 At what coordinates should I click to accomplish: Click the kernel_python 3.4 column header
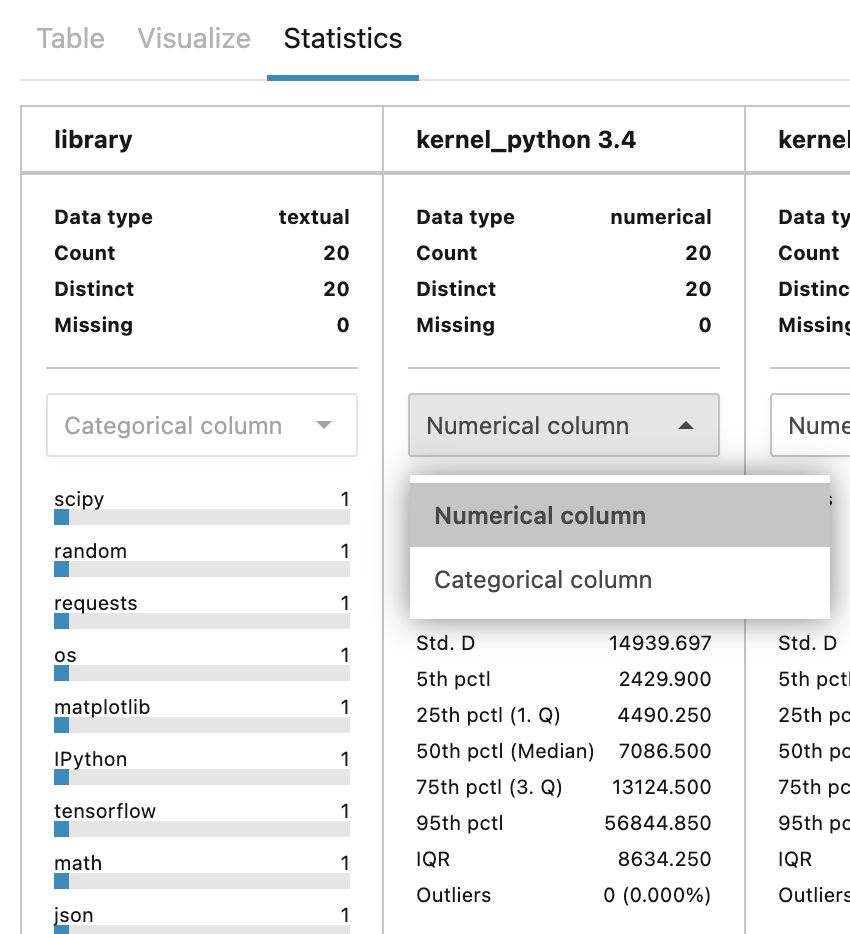point(526,139)
